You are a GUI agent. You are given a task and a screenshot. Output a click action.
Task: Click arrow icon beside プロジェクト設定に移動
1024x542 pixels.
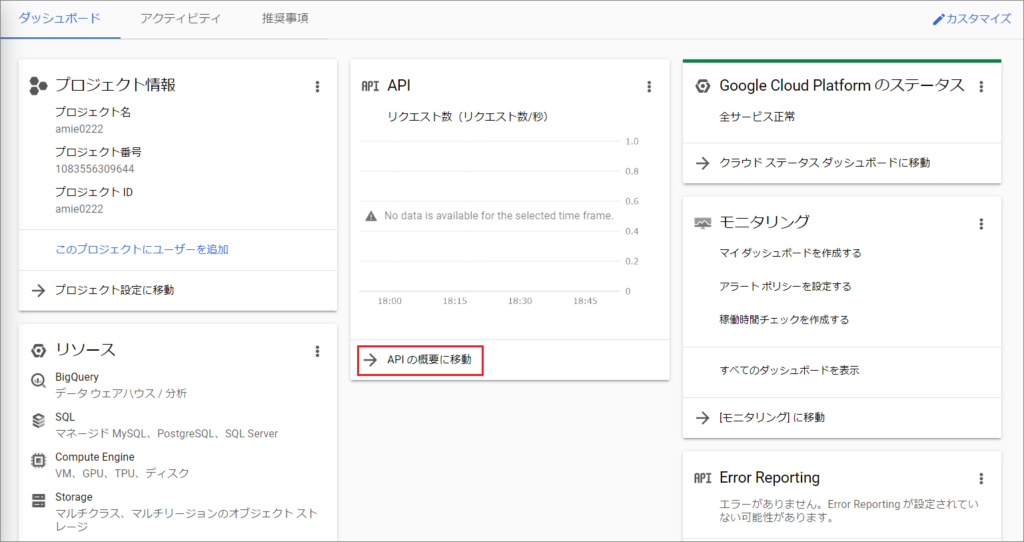[x=39, y=290]
